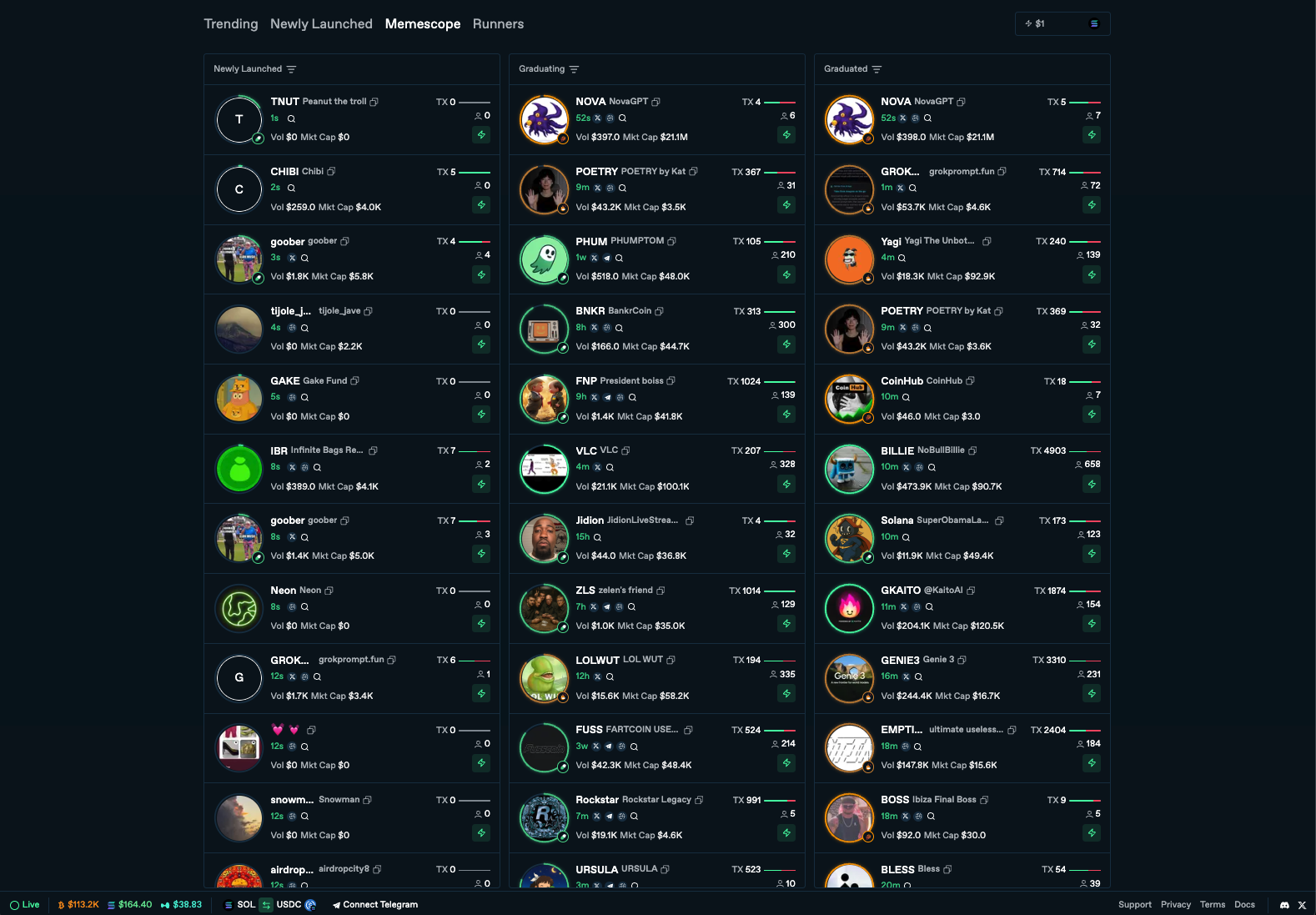1316x915 pixels.
Task: Open the GKAITO flame token thumbnail
Action: pos(849,608)
